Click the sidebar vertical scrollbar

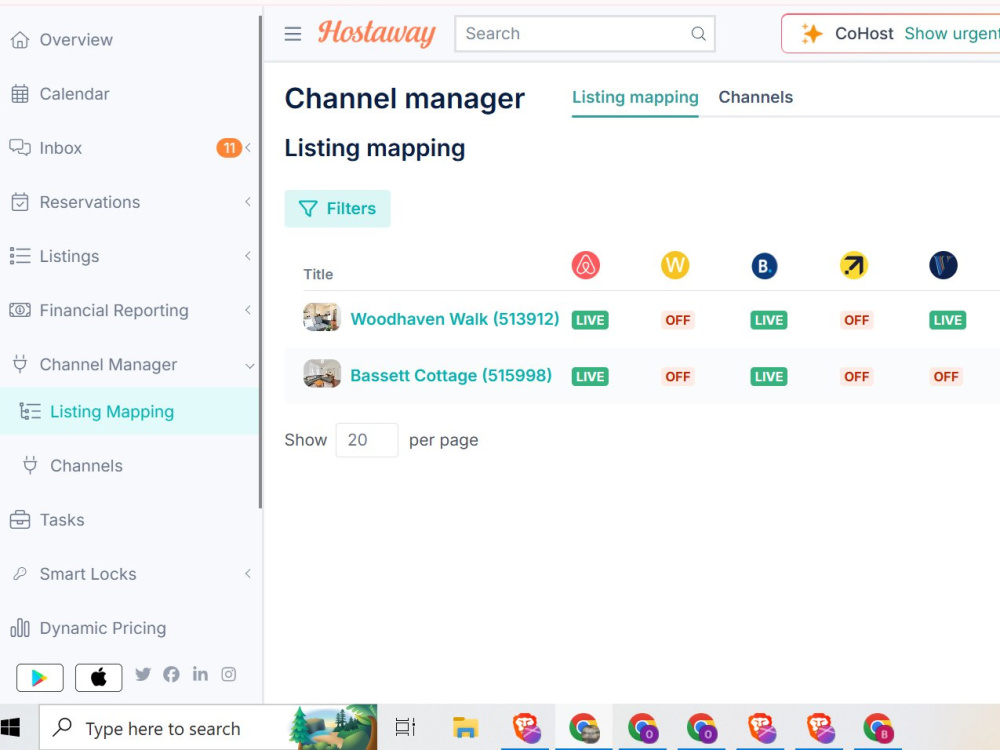pyautogui.click(x=260, y=261)
